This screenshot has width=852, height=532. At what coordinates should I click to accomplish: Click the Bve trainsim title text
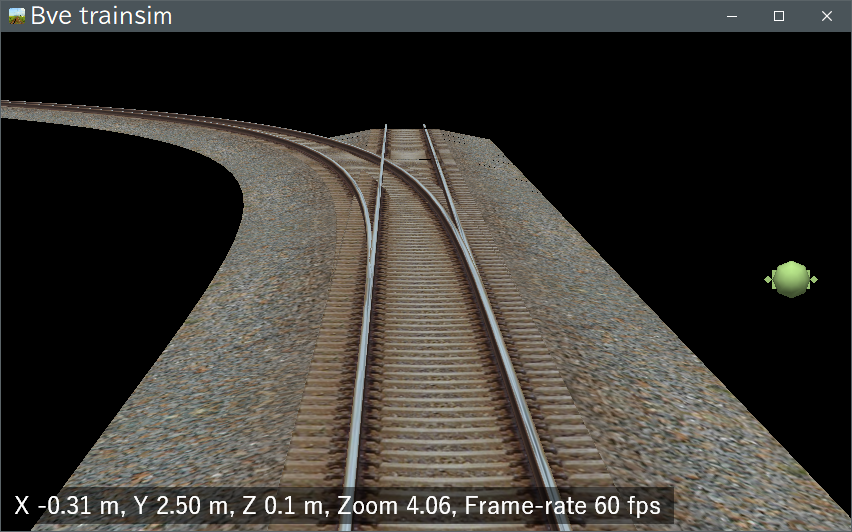click(101, 16)
